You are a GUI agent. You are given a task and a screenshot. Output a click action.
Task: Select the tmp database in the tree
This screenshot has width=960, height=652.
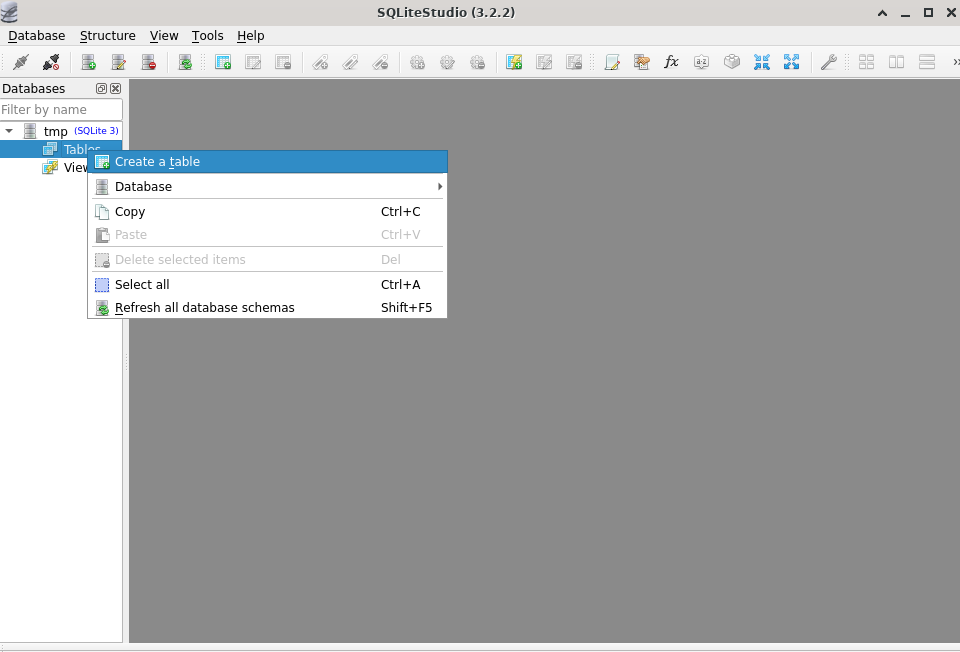tap(55, 131)
